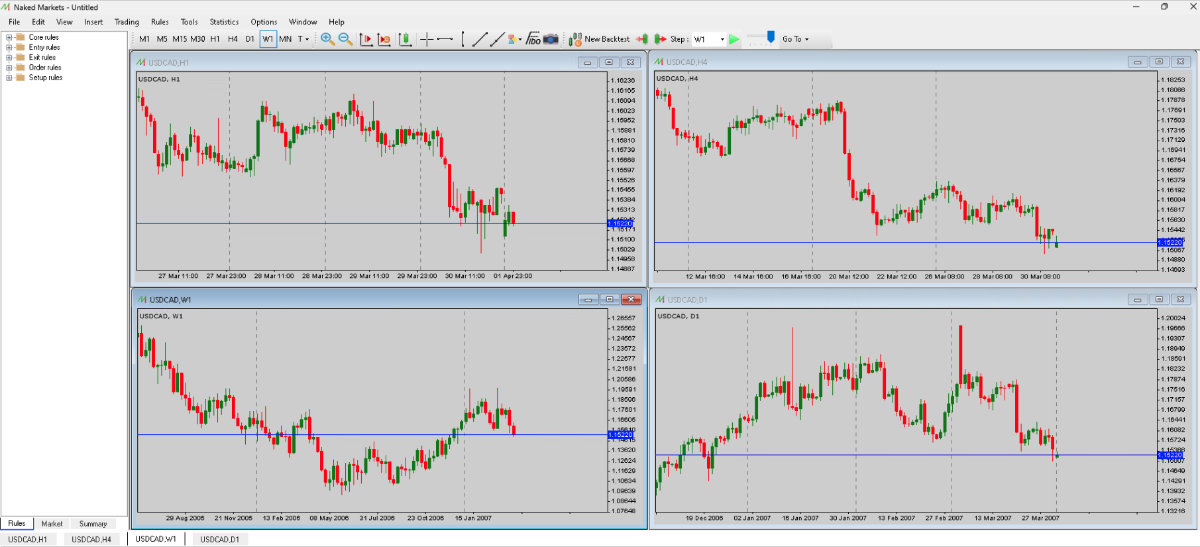
Task: Open the Statistics menu
Action: click(x=224, y=21)
